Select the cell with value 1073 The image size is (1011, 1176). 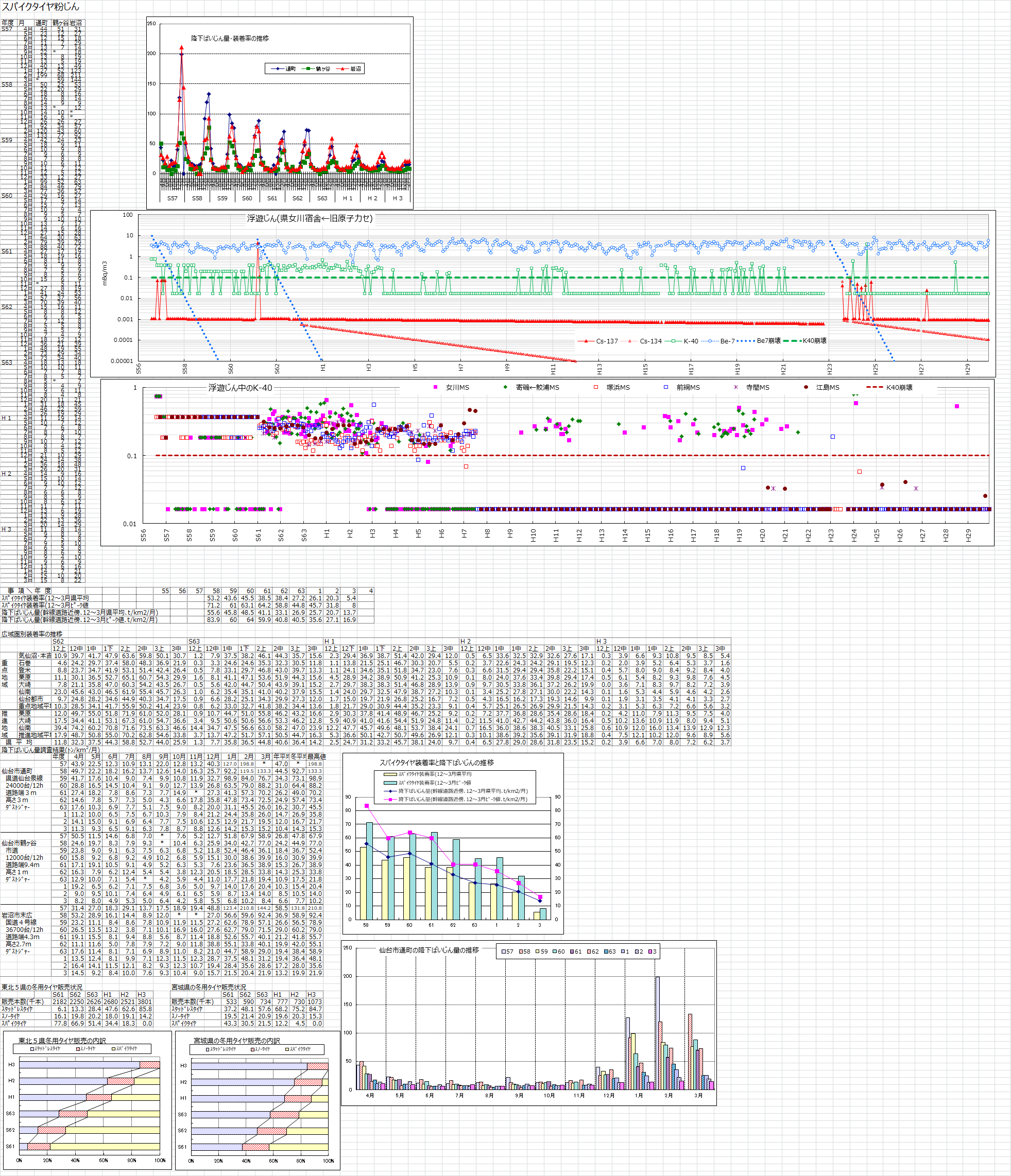point(315,1002)
